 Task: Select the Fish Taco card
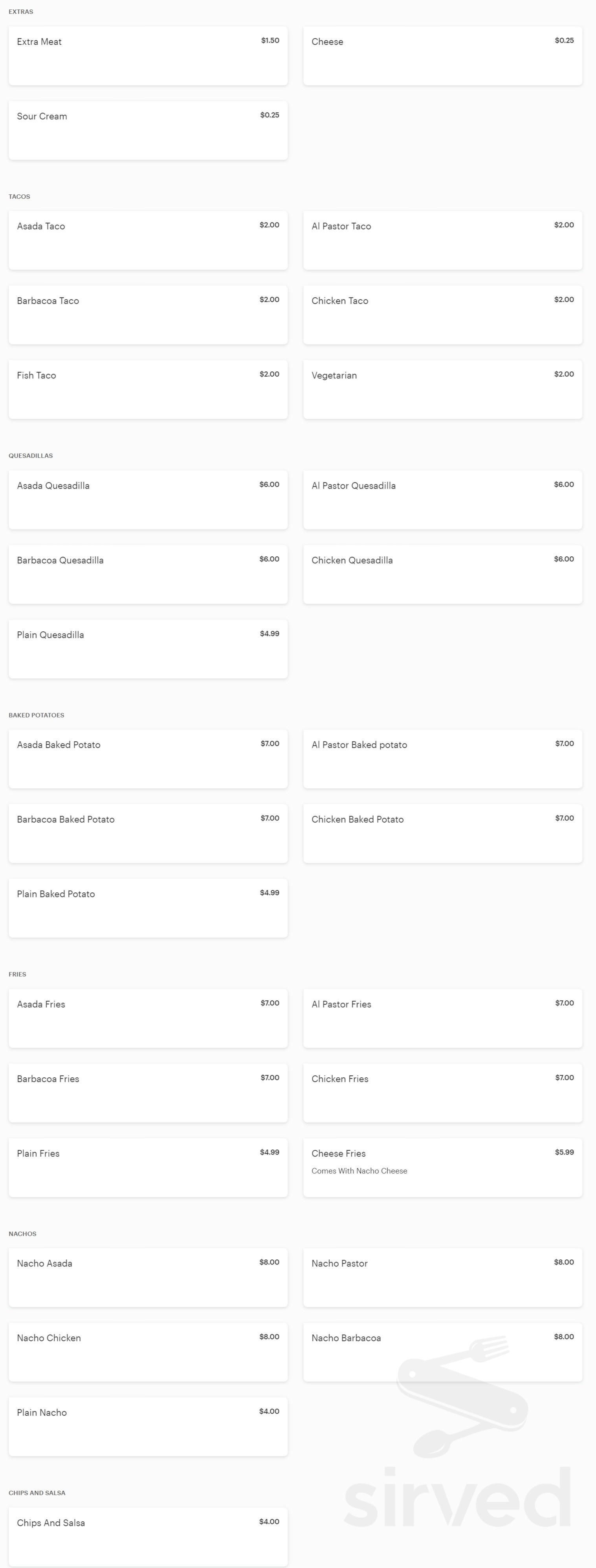[147, 389]
